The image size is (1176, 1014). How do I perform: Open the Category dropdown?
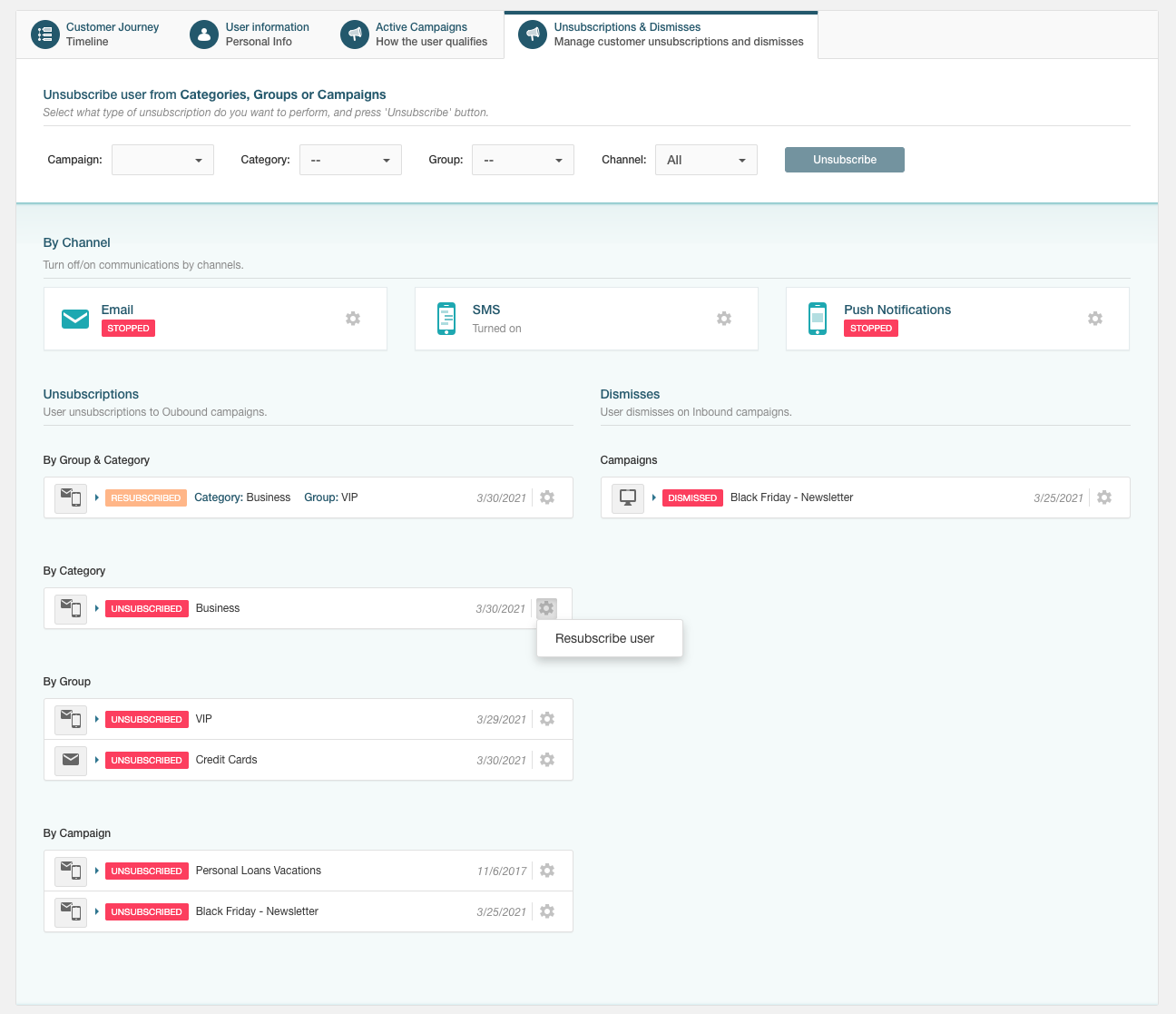point(350,160)
